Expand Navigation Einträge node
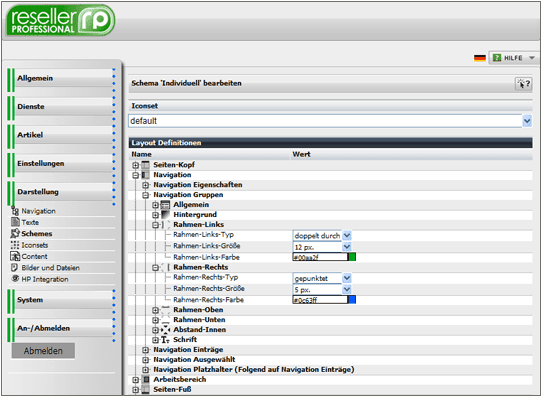Viewport: 542px width, 397px height. point(146,350)
